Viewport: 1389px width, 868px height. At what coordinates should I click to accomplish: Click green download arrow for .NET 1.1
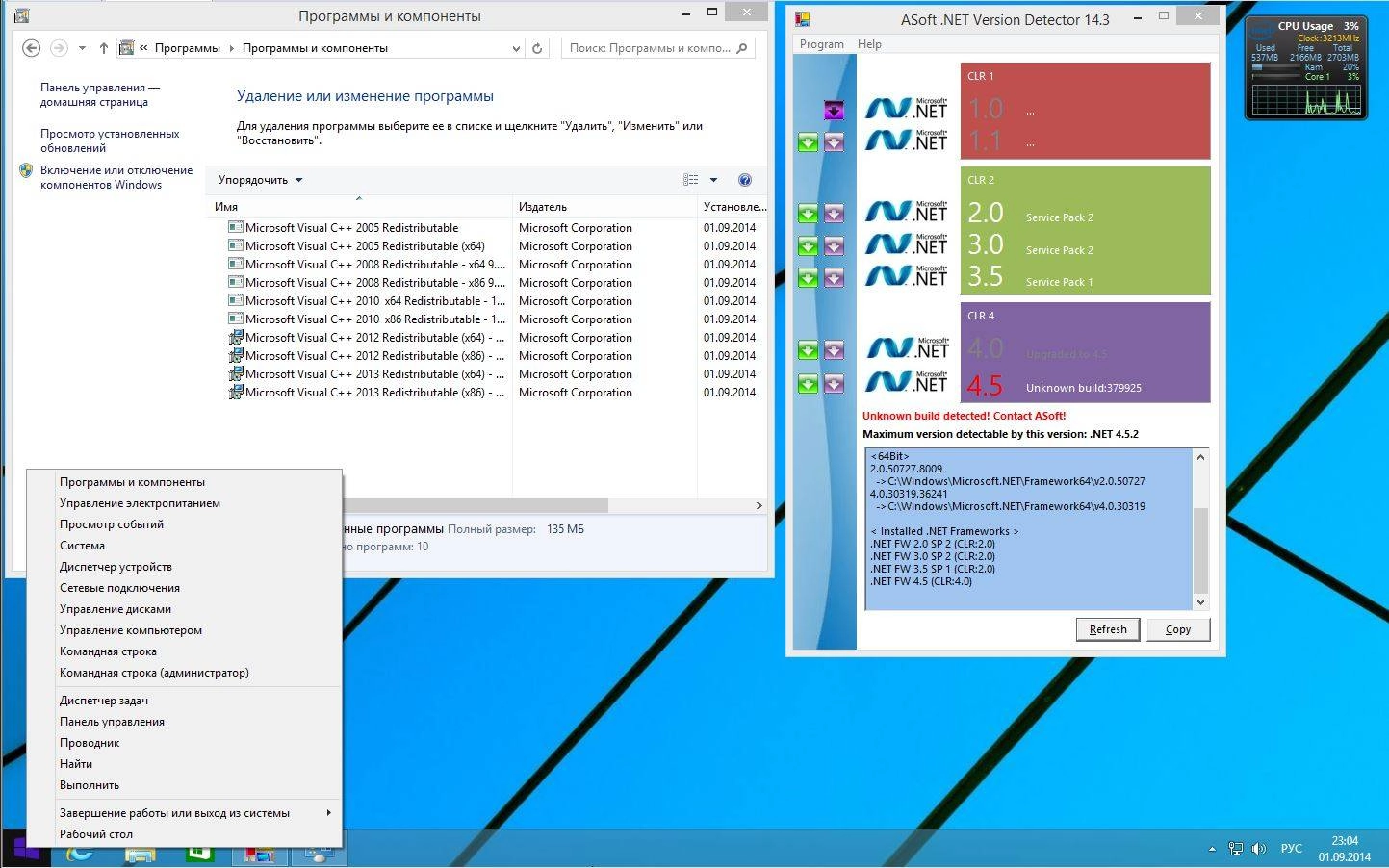click(808, 142)
